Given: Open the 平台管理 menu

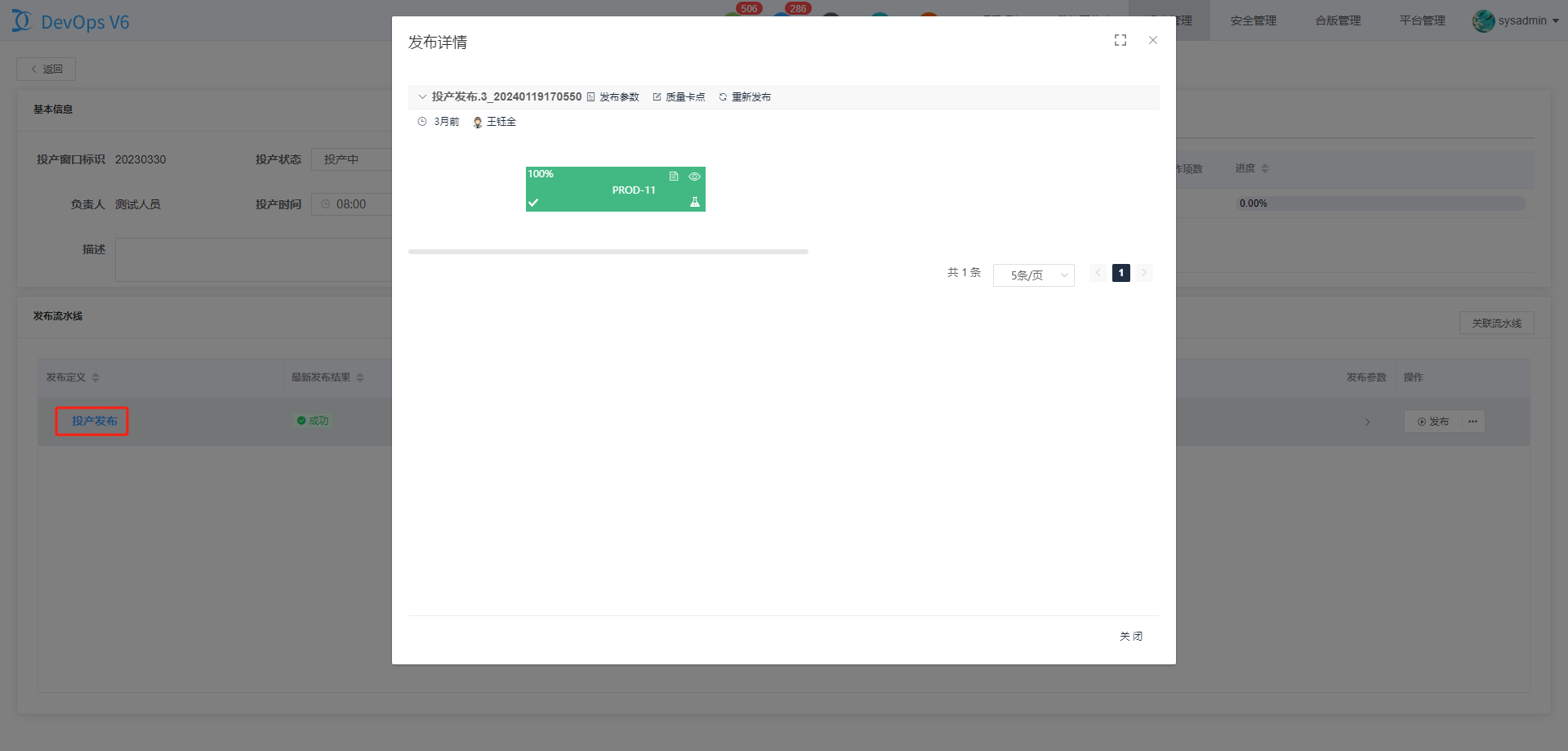Looking at the screenshot, I should tap(1422, 20).
